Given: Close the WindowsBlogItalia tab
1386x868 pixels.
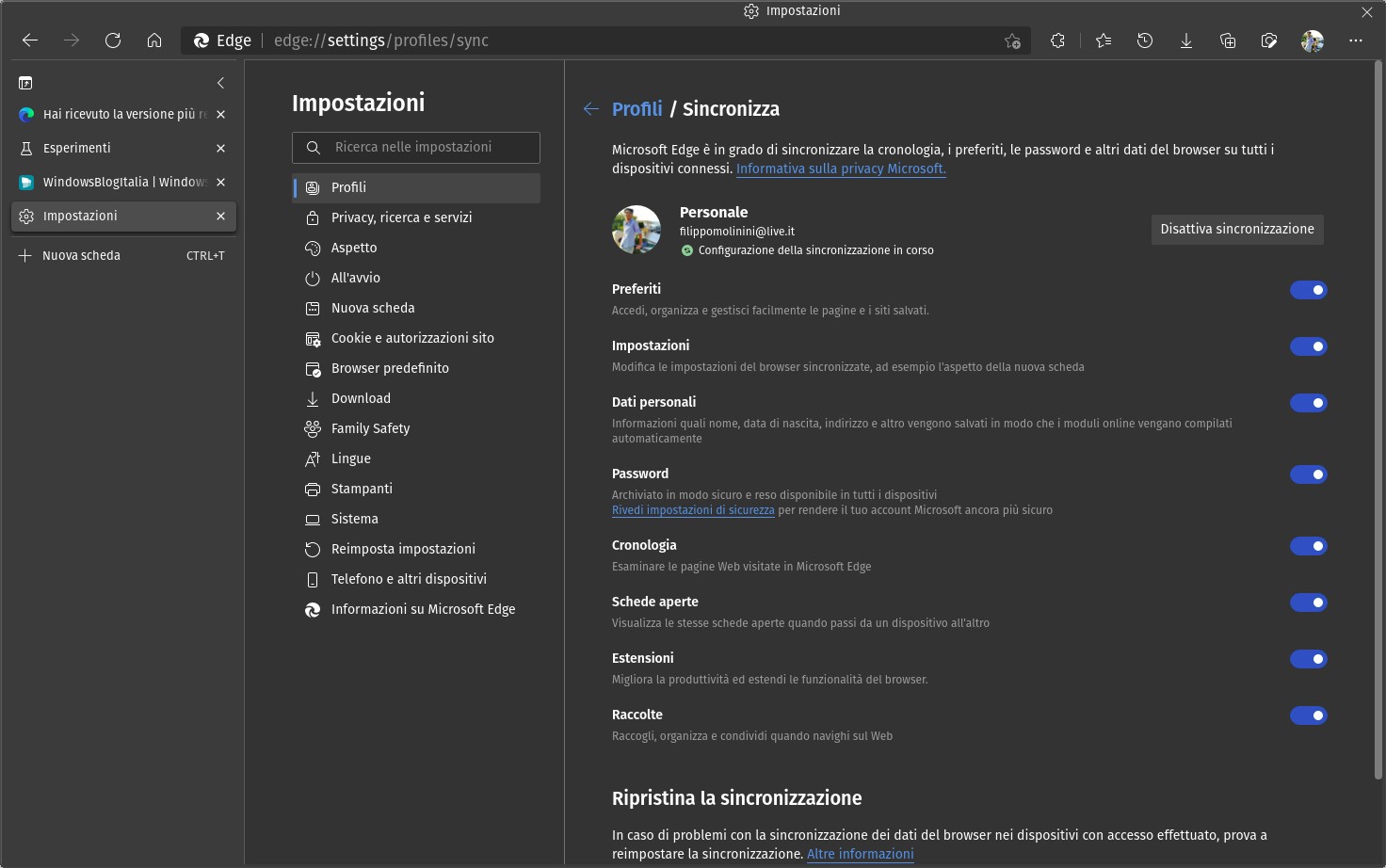Looking at the screenshot, I should (x=220, y=182).
